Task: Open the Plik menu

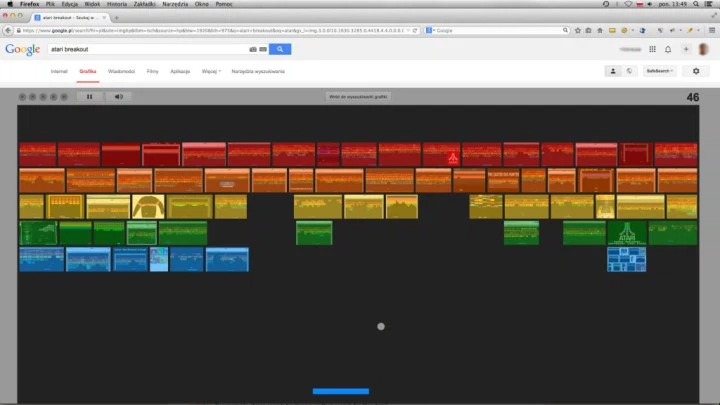Action: (x=50, y=4)
